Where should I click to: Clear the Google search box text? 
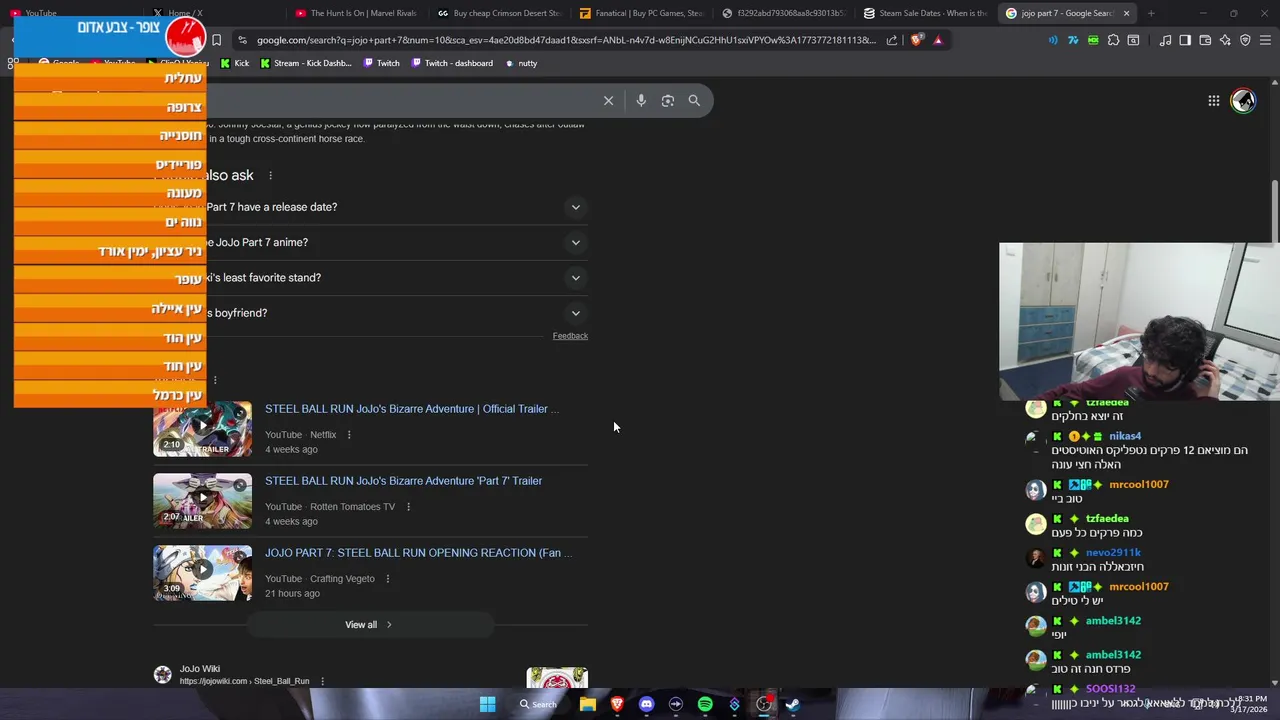[x=608, y=100]
